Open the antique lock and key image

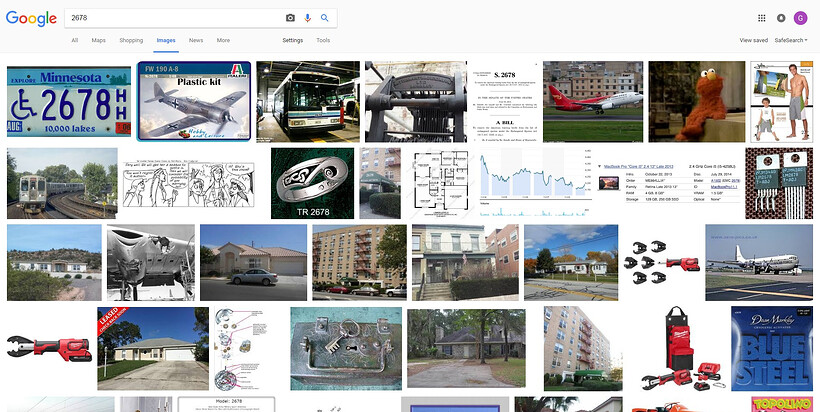pos(346,348)
